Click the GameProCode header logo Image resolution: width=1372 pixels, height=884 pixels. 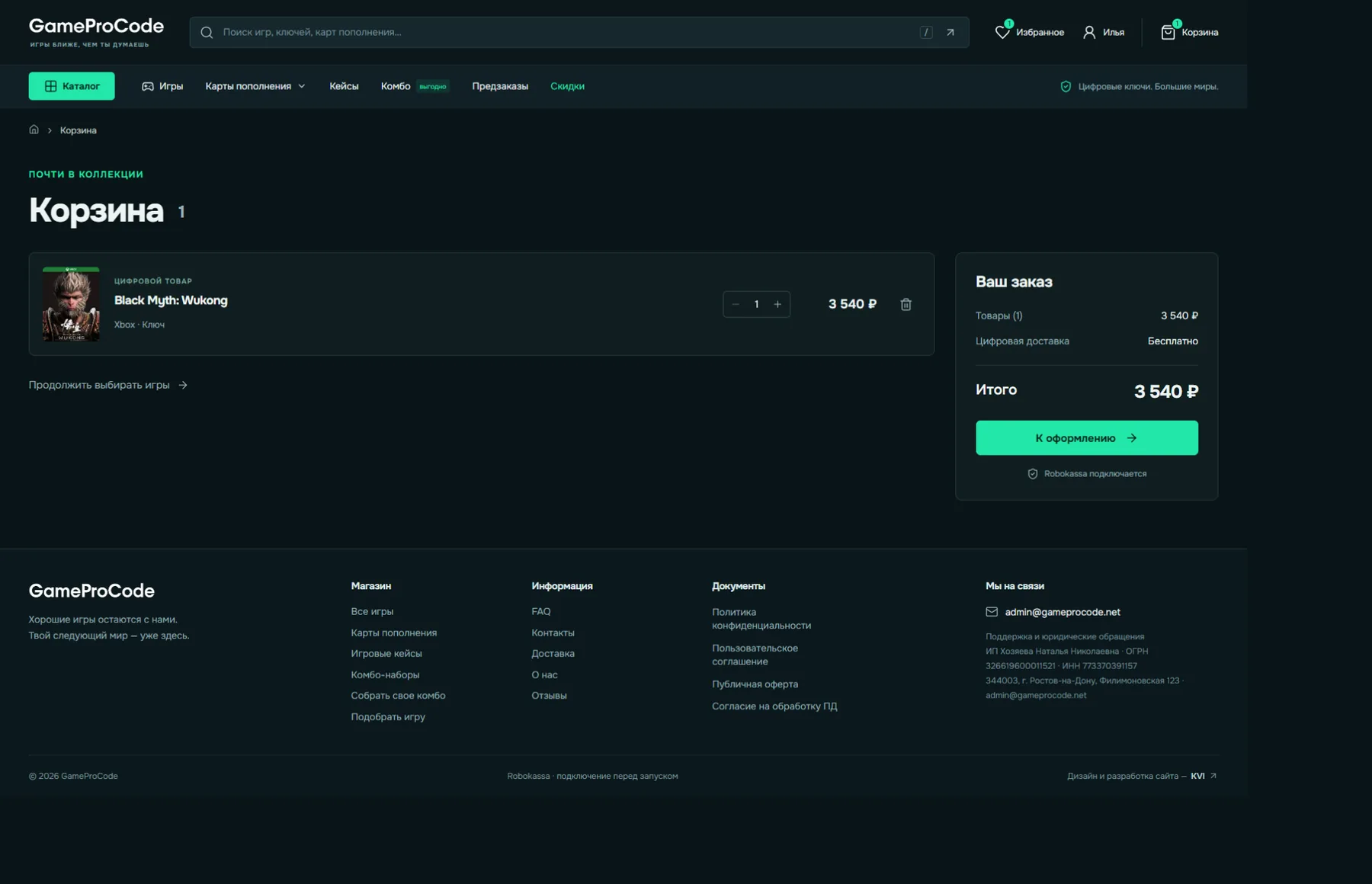(96, 31)
